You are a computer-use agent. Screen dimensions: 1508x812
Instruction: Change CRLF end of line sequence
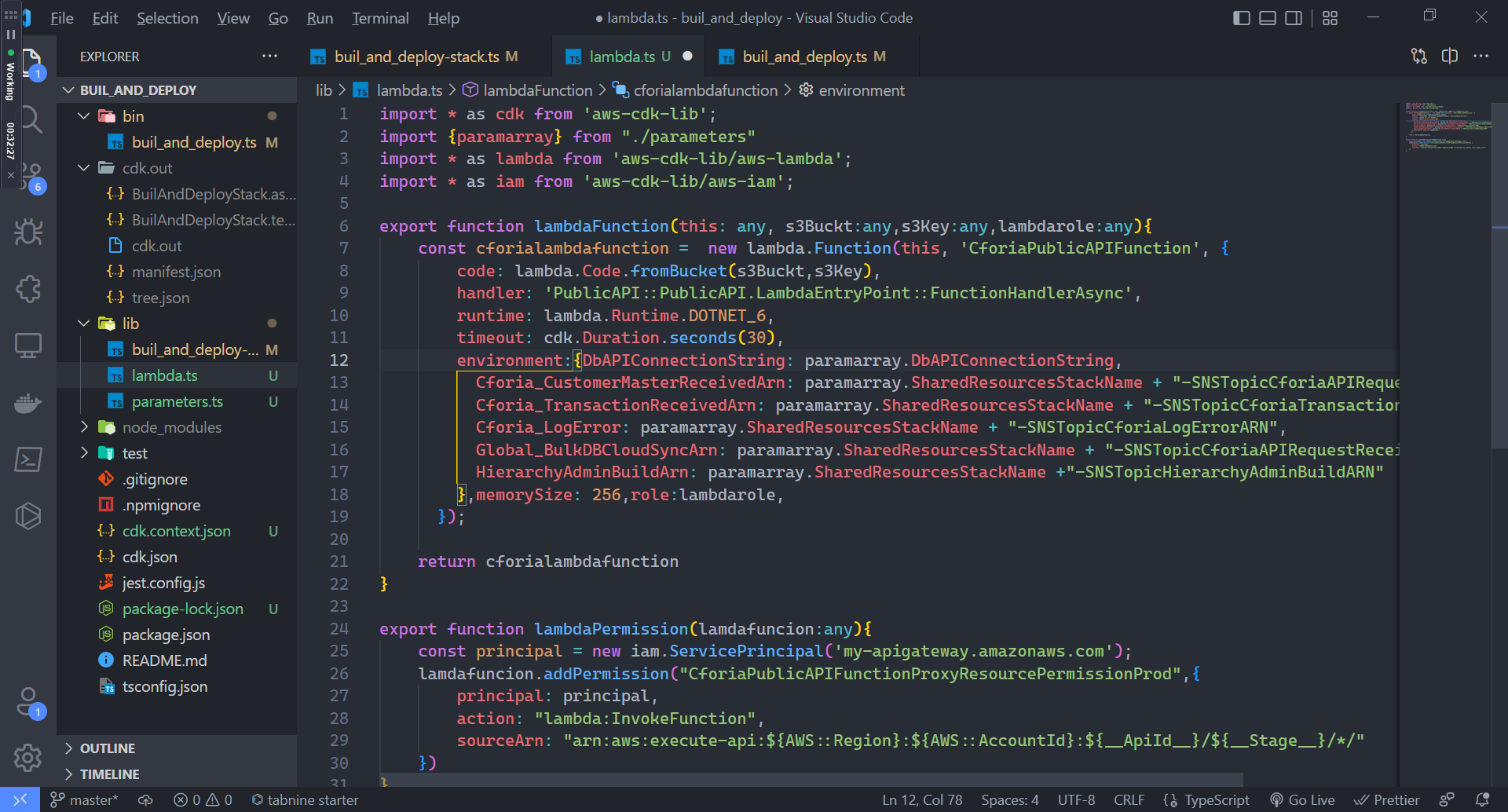[1129, 799]
